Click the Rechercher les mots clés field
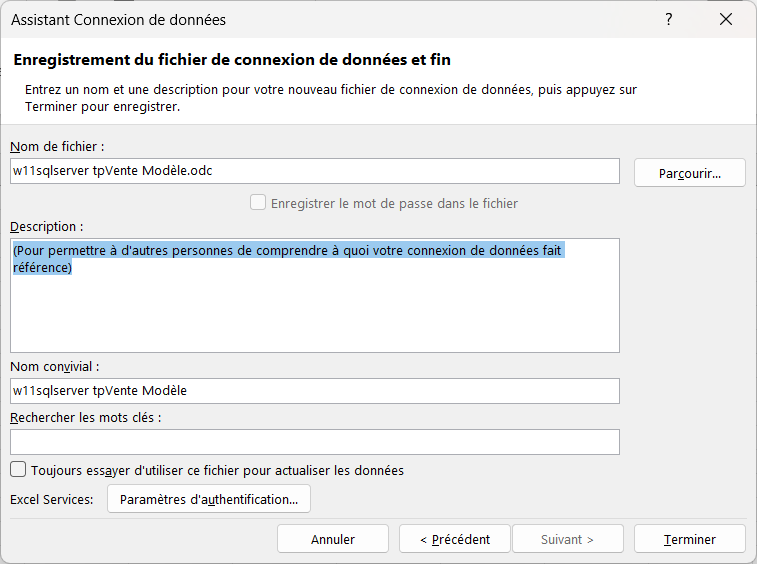The image size is (757, 564). pos(315,442)
